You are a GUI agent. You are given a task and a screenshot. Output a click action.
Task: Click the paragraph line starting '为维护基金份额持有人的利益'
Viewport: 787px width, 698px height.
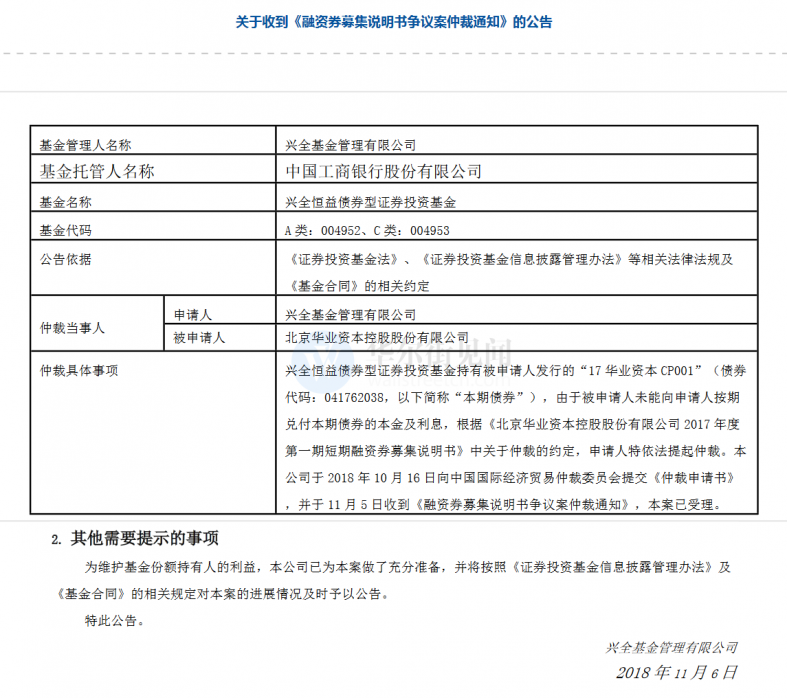[x=408, y=568]
